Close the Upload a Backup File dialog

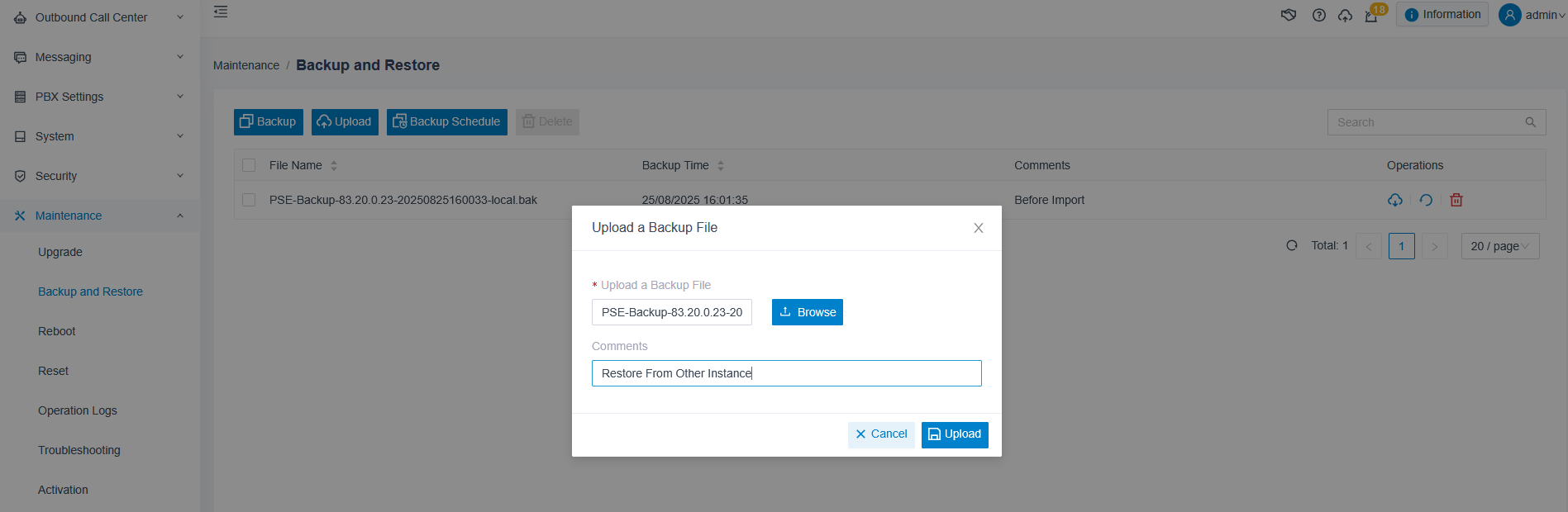pyautogui.click(x=978, y=228)
